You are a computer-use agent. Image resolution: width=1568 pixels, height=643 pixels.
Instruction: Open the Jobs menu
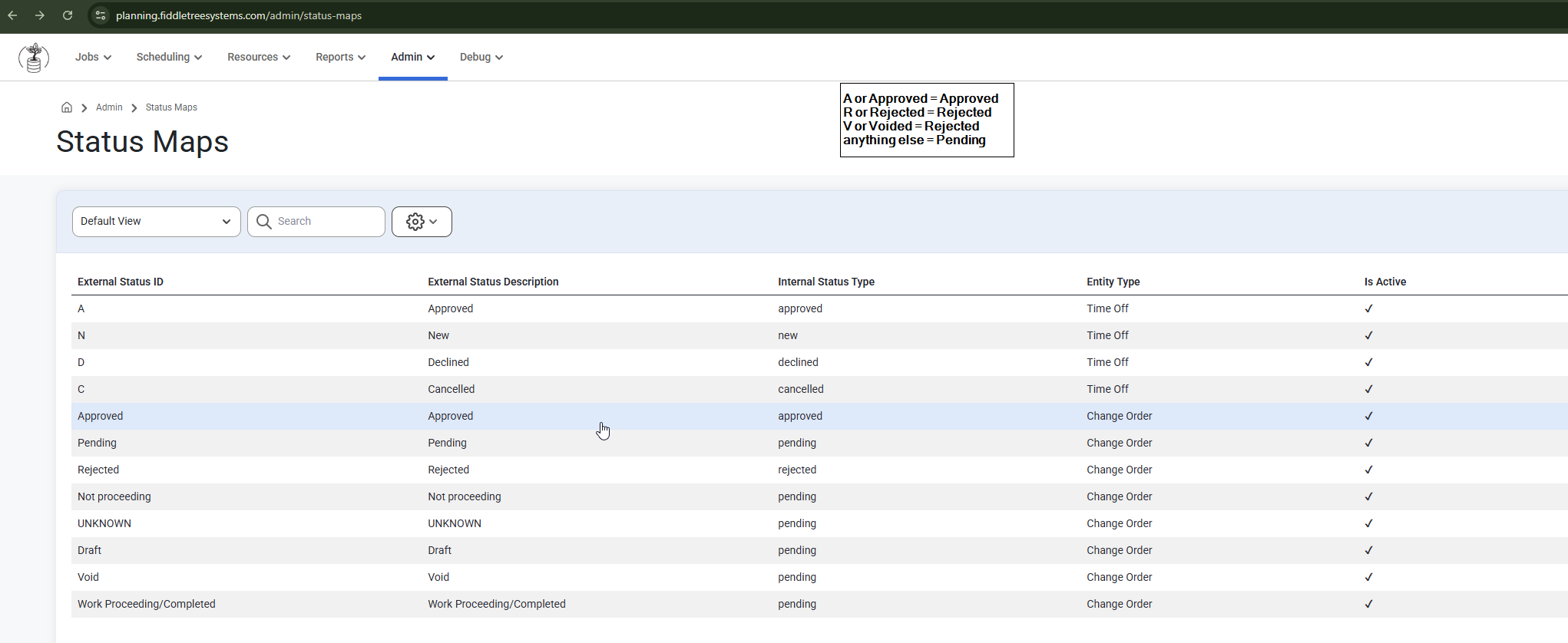(x=93, y=57)
